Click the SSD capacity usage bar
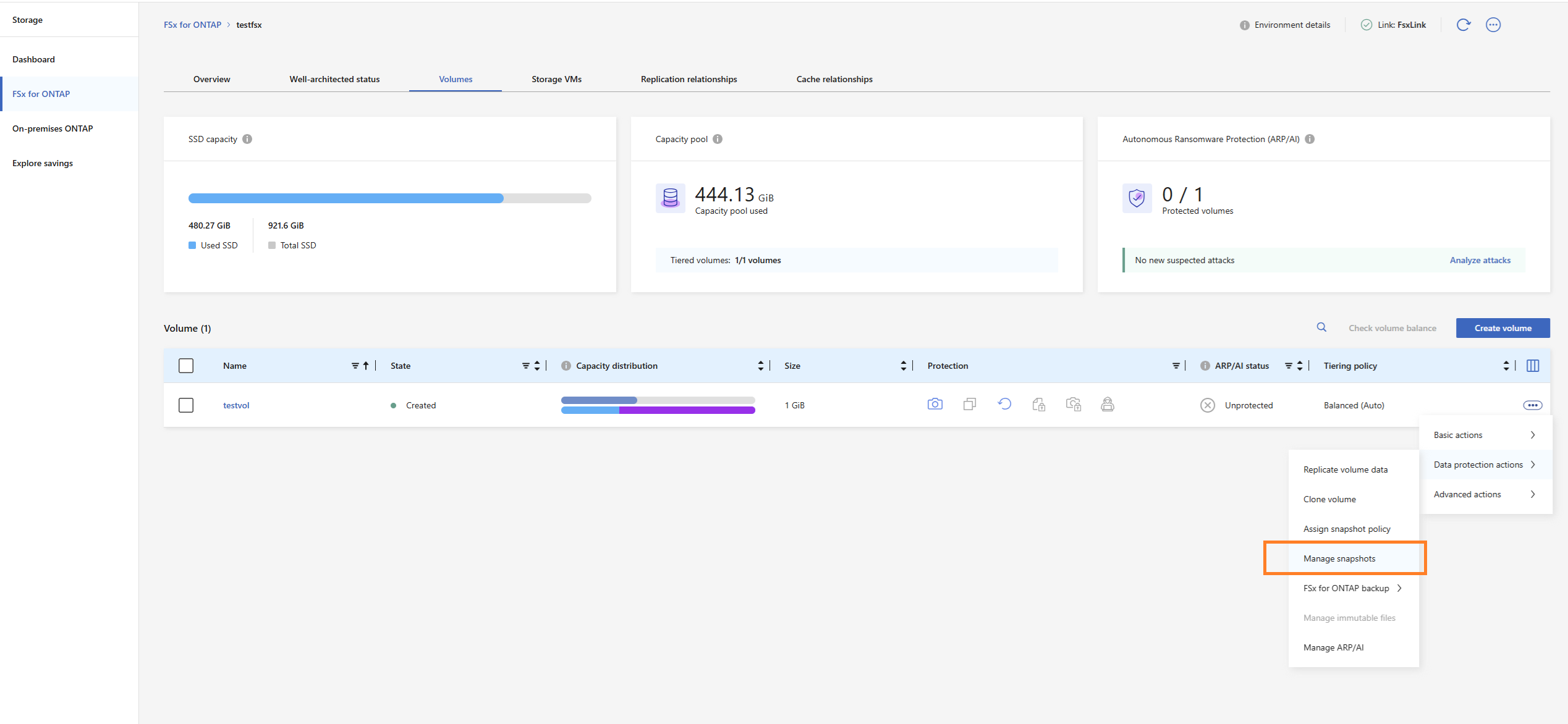This screenshot has width=1568, height=724. point(390,198)
